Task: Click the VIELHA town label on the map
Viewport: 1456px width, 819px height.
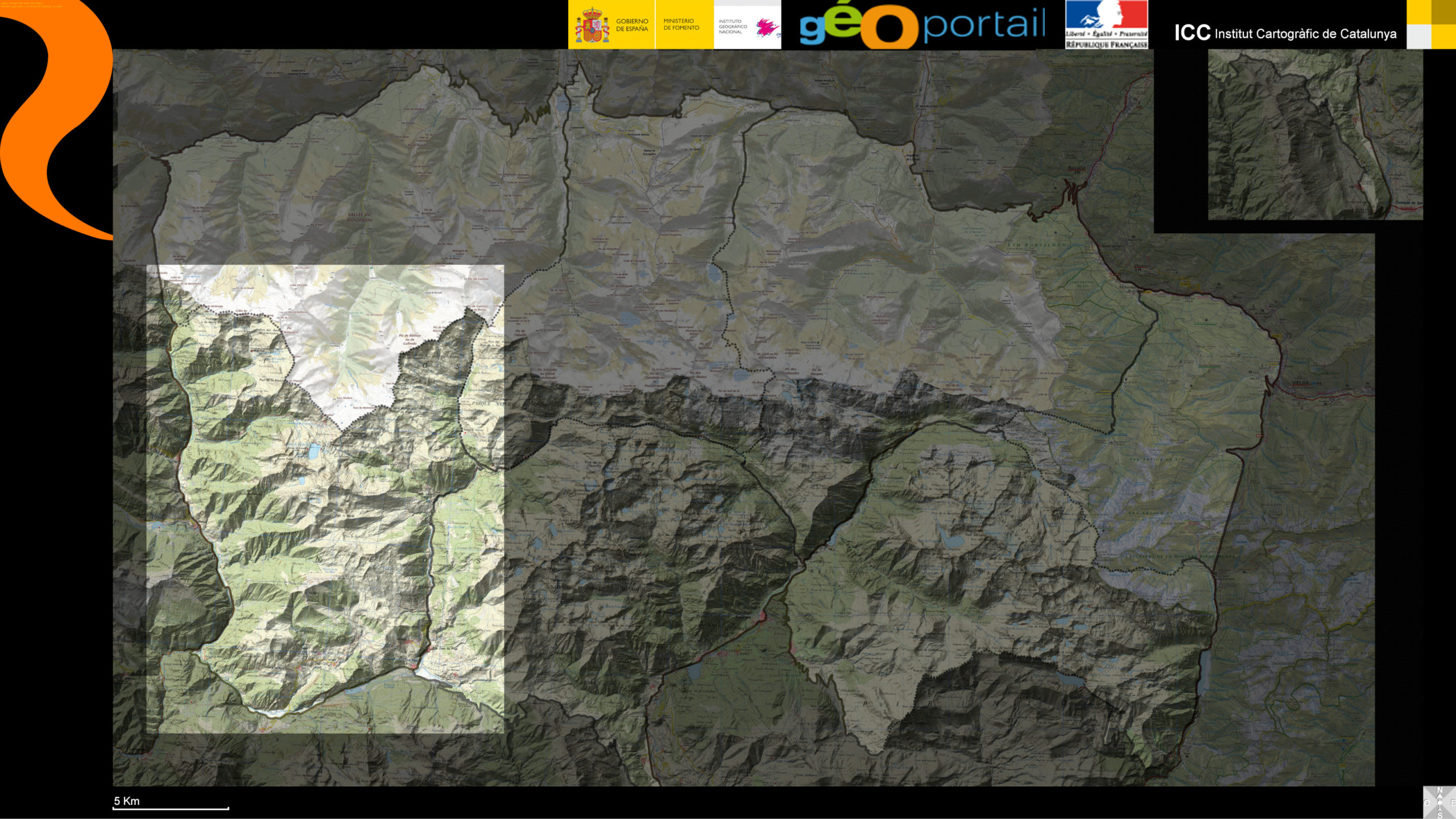Action: (1300, 383)
